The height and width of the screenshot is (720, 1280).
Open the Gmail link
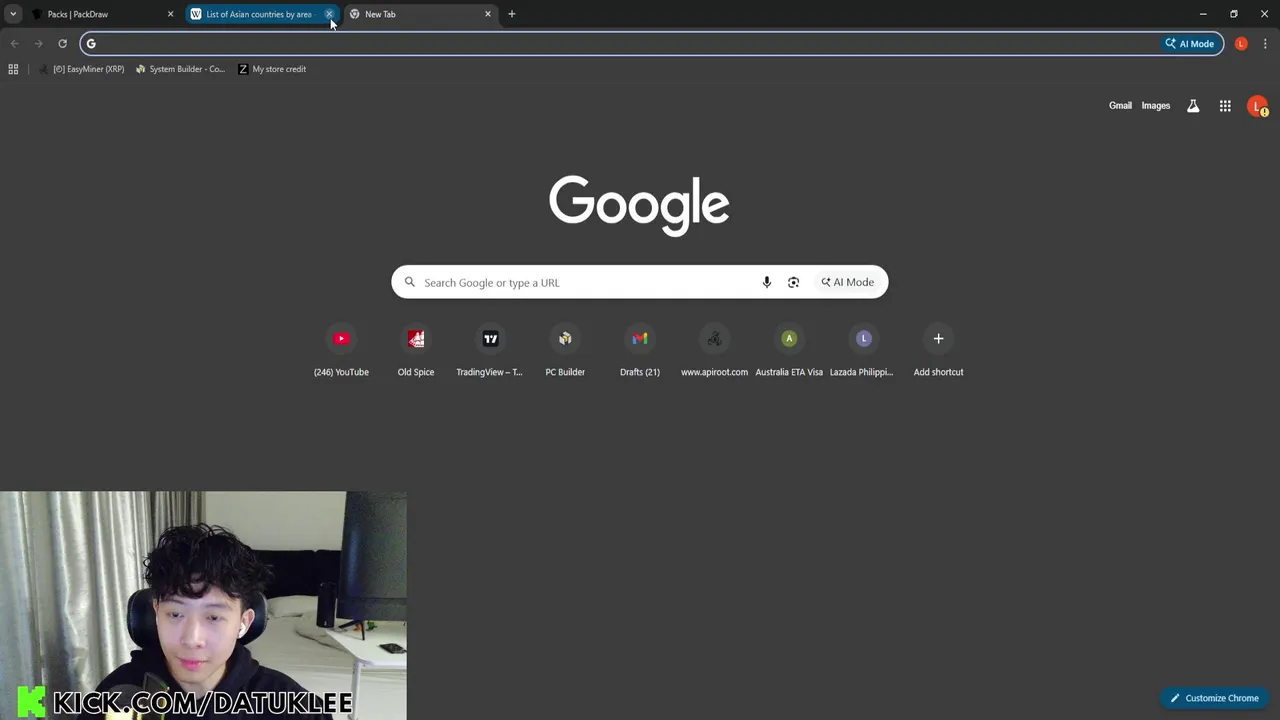[1120, 105]
